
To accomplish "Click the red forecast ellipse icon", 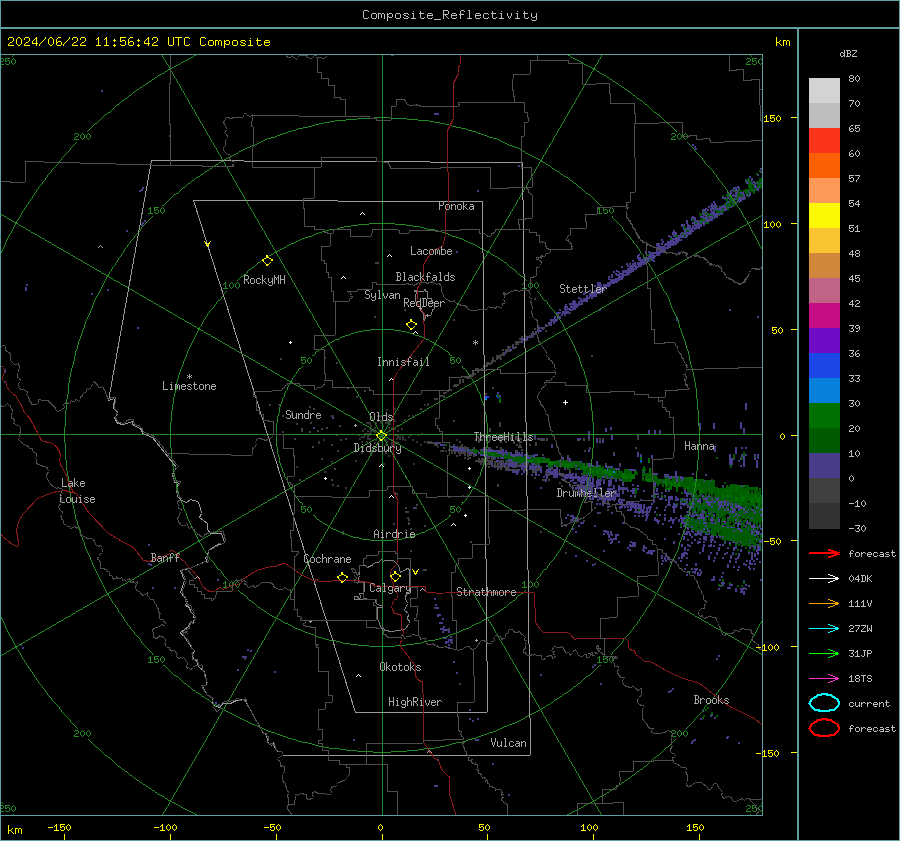I will tap(824, 728).
